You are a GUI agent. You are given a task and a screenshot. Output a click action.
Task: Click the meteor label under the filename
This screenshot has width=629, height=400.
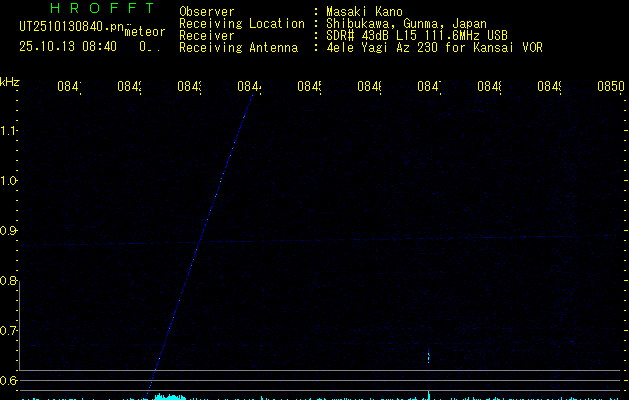[x=144, y=32]
